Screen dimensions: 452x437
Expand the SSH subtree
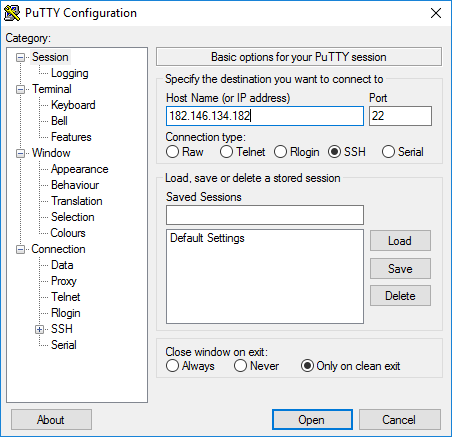click(x=39, y=330)
